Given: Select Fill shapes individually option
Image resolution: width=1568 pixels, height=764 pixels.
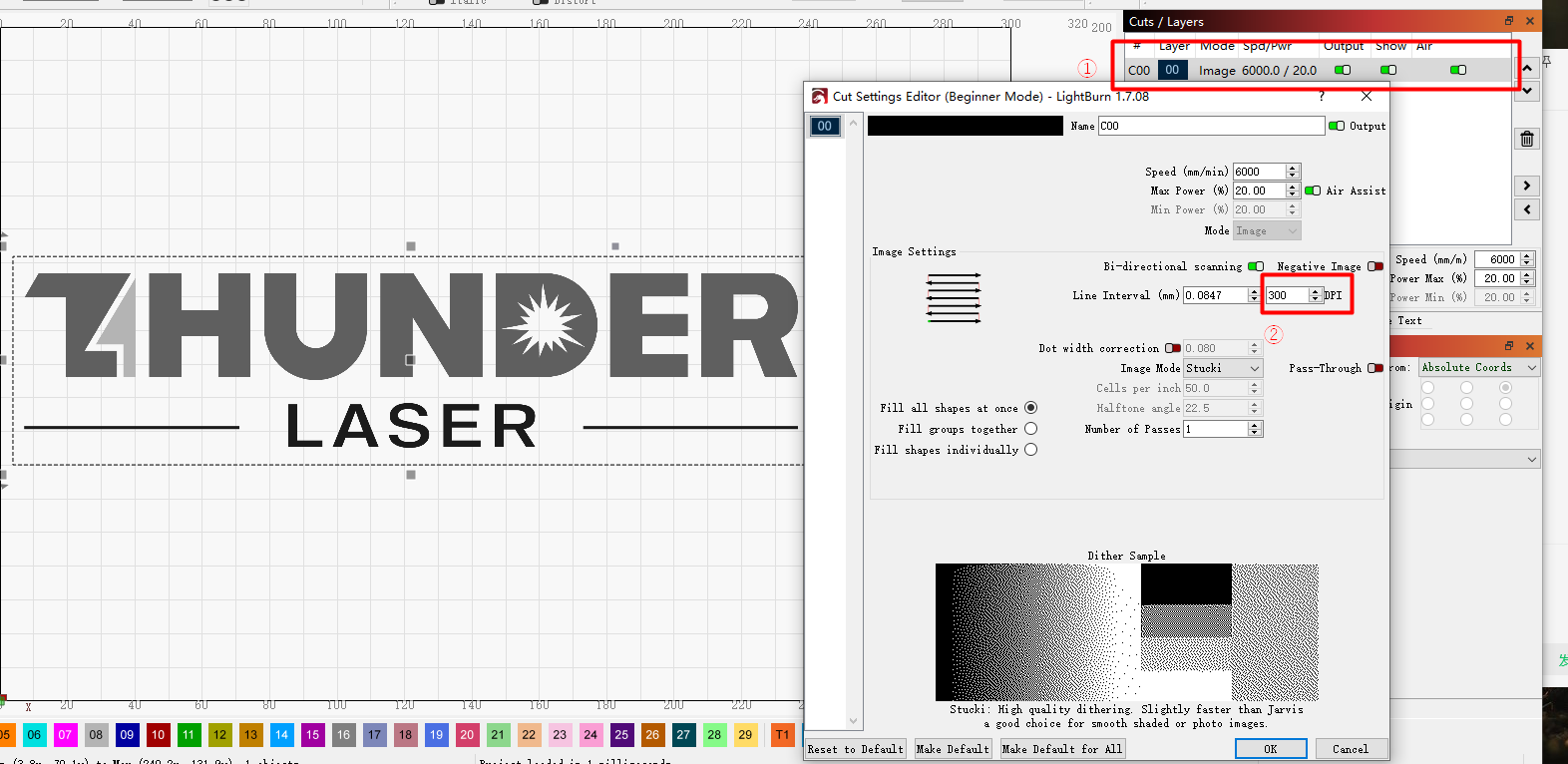Looking at the screenshot, I should pyautogui.click(x=1030, y=450).
